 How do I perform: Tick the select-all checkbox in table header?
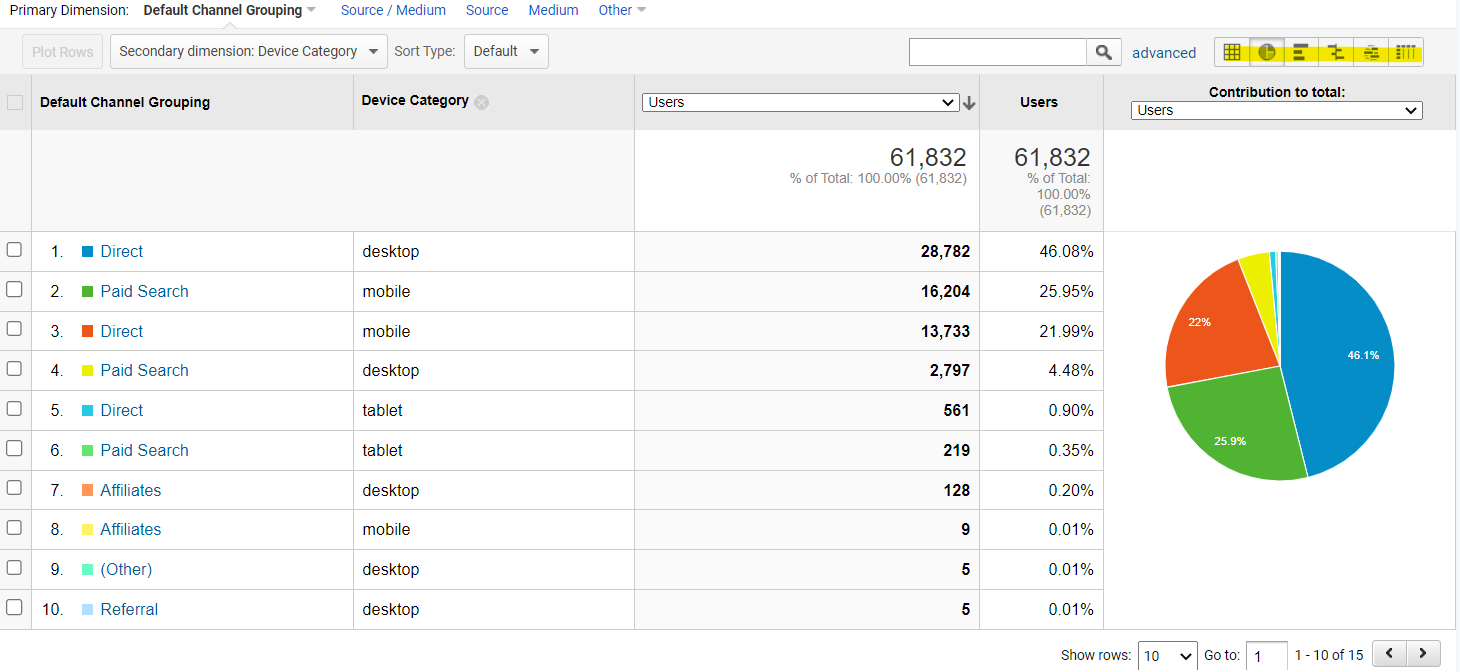pyautogui.click(x=15, y=102)
